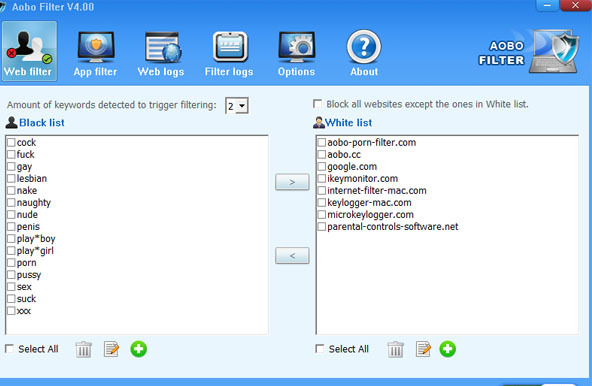592x386 pixels.
Task: Check the play*boy keyword box
Action: (11, 239)
